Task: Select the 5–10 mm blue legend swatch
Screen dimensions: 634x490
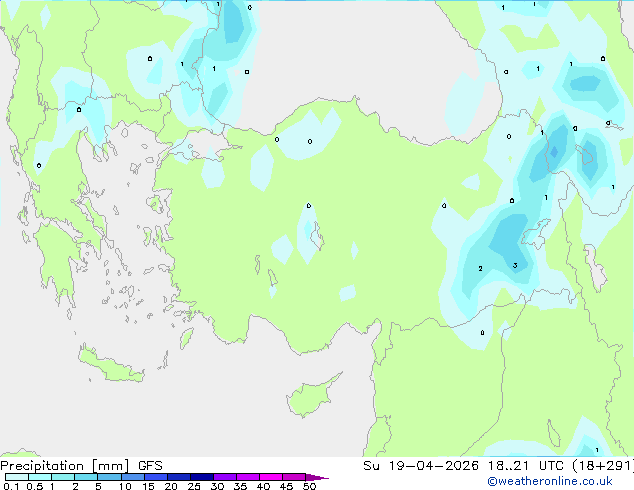Action: (109, 477)
